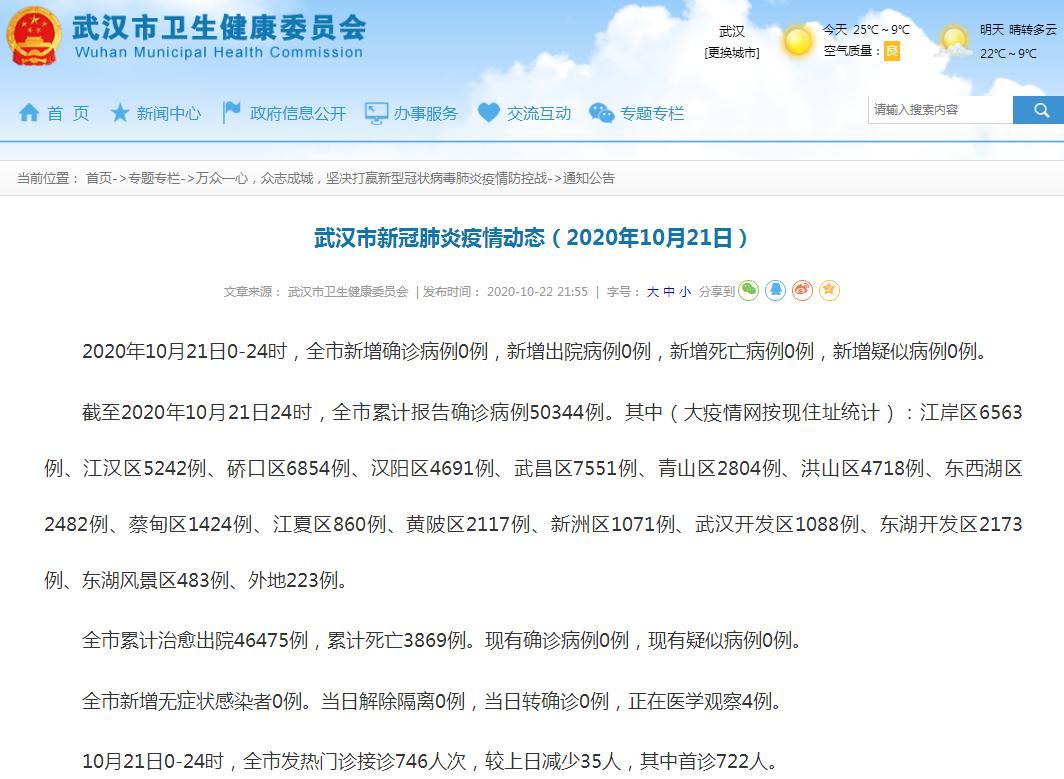Share the article via the QQ icon
The height and width of the screenshot is (779, 1064).
776,290
